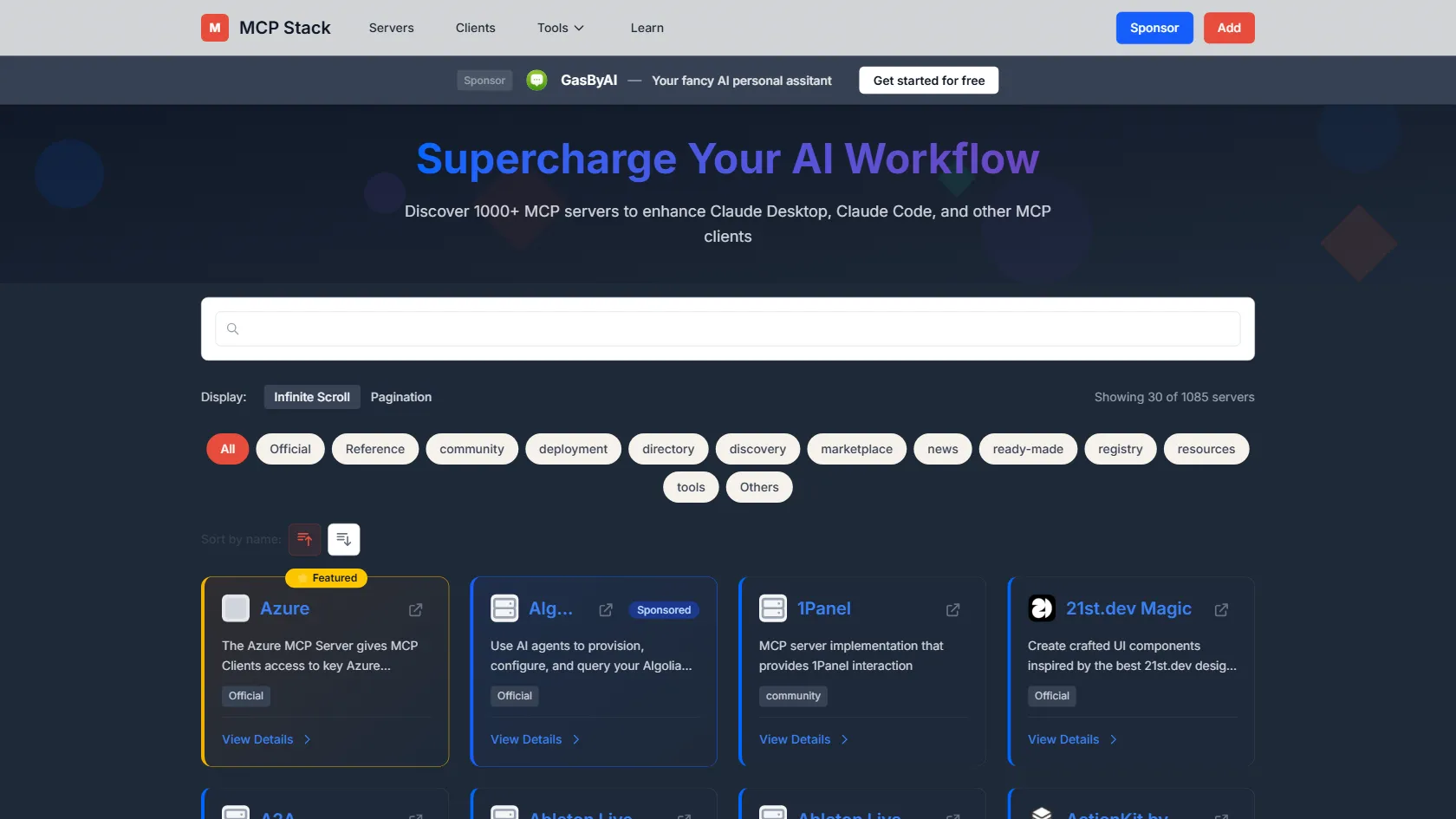Viewport: 1456px width, 819px height.
Task: Switch display to Pagination
Action: pos(401,397)
